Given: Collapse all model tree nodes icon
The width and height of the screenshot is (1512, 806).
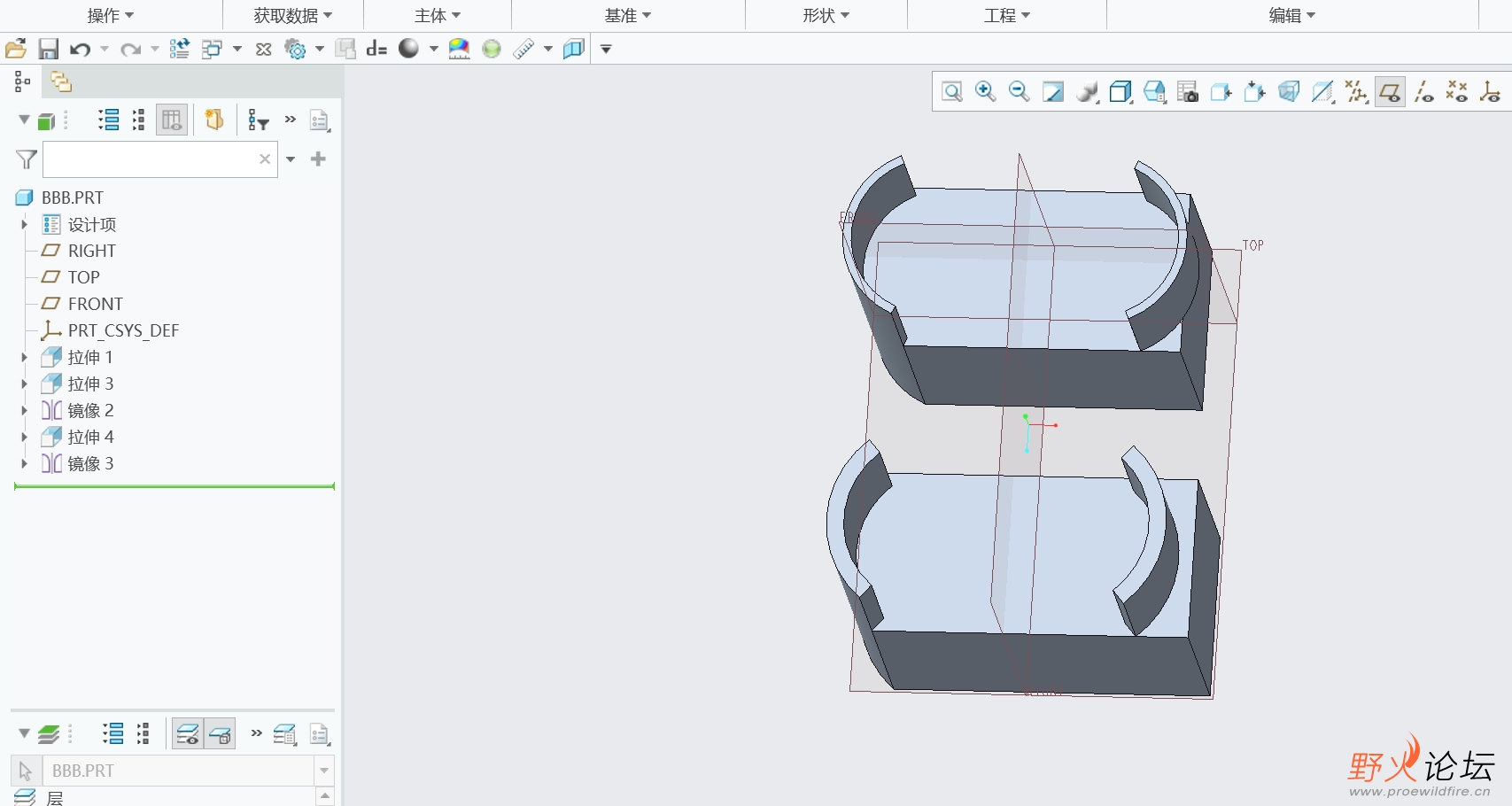Looking at the screenshot, I should point(139,120).
